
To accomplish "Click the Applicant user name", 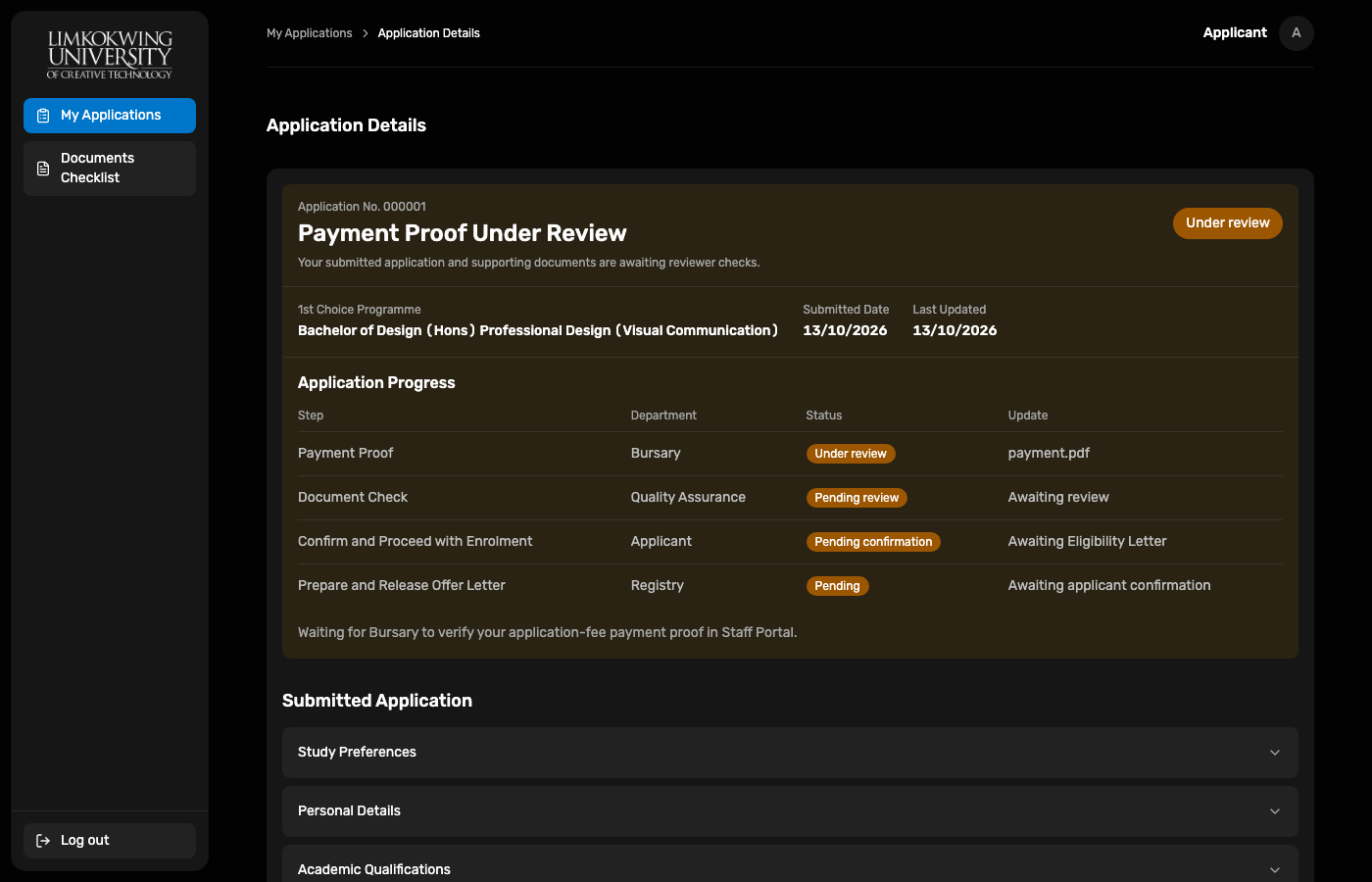I will tap(1235, 33).
